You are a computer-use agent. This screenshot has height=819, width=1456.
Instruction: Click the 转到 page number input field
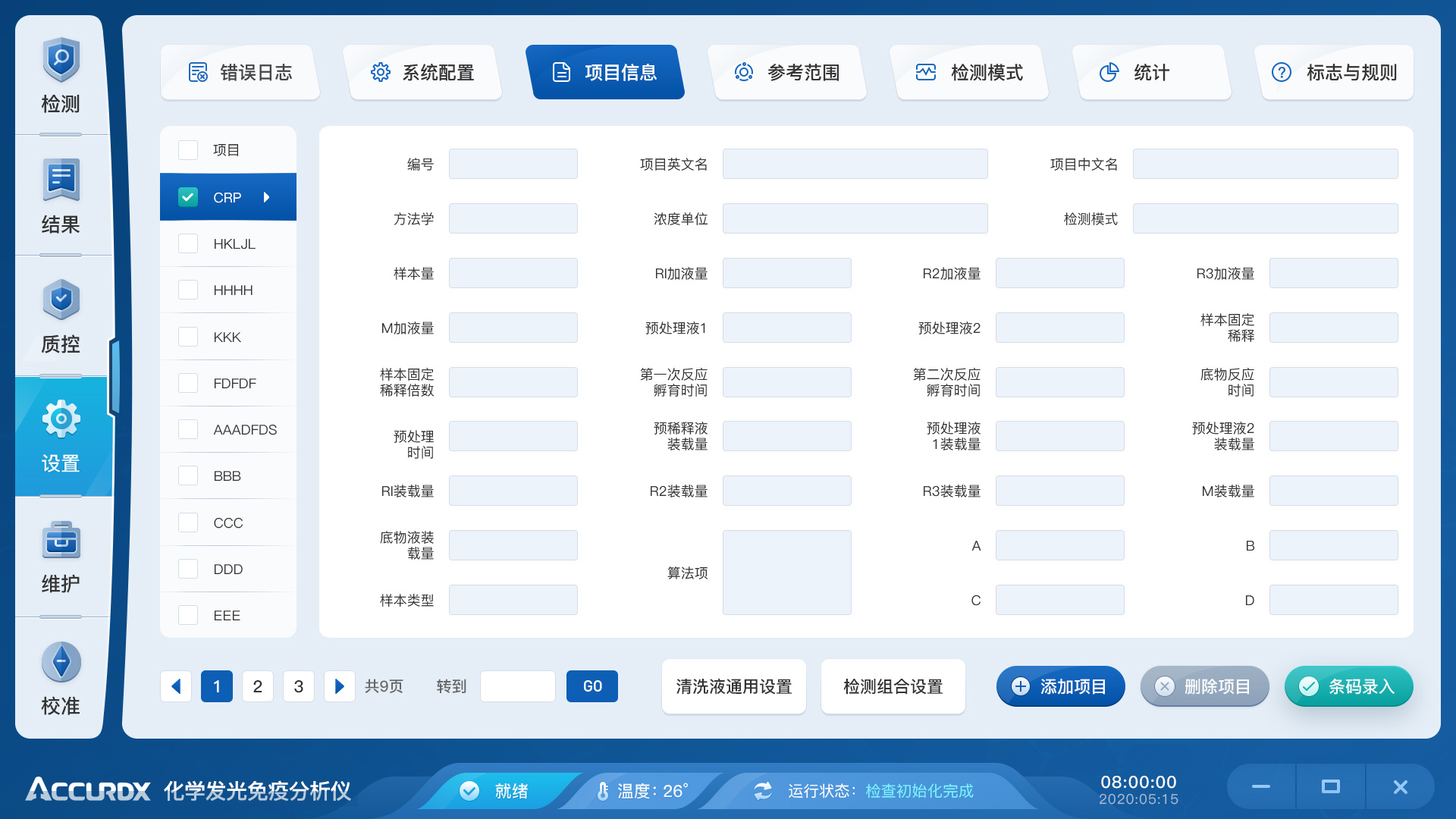[x=518, y=686]
